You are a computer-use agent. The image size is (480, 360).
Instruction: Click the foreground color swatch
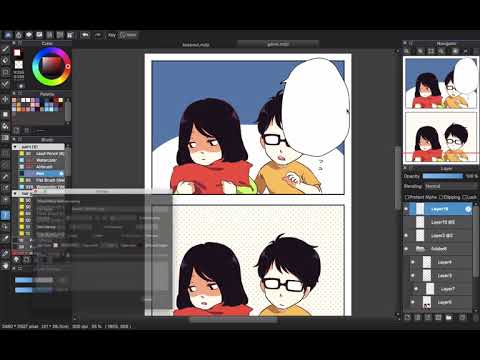17,53
